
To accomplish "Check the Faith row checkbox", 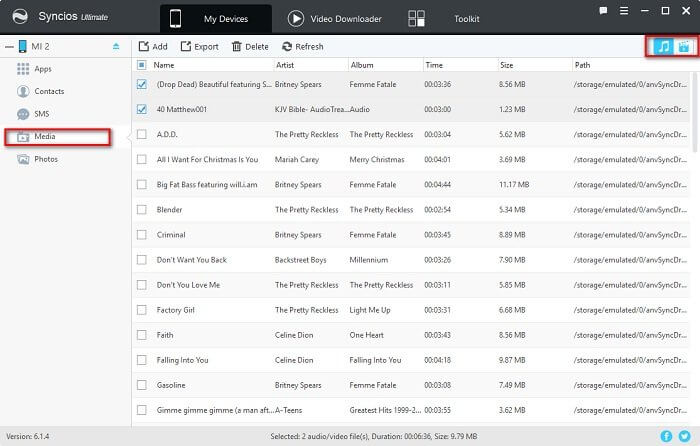I will point(142,334).
